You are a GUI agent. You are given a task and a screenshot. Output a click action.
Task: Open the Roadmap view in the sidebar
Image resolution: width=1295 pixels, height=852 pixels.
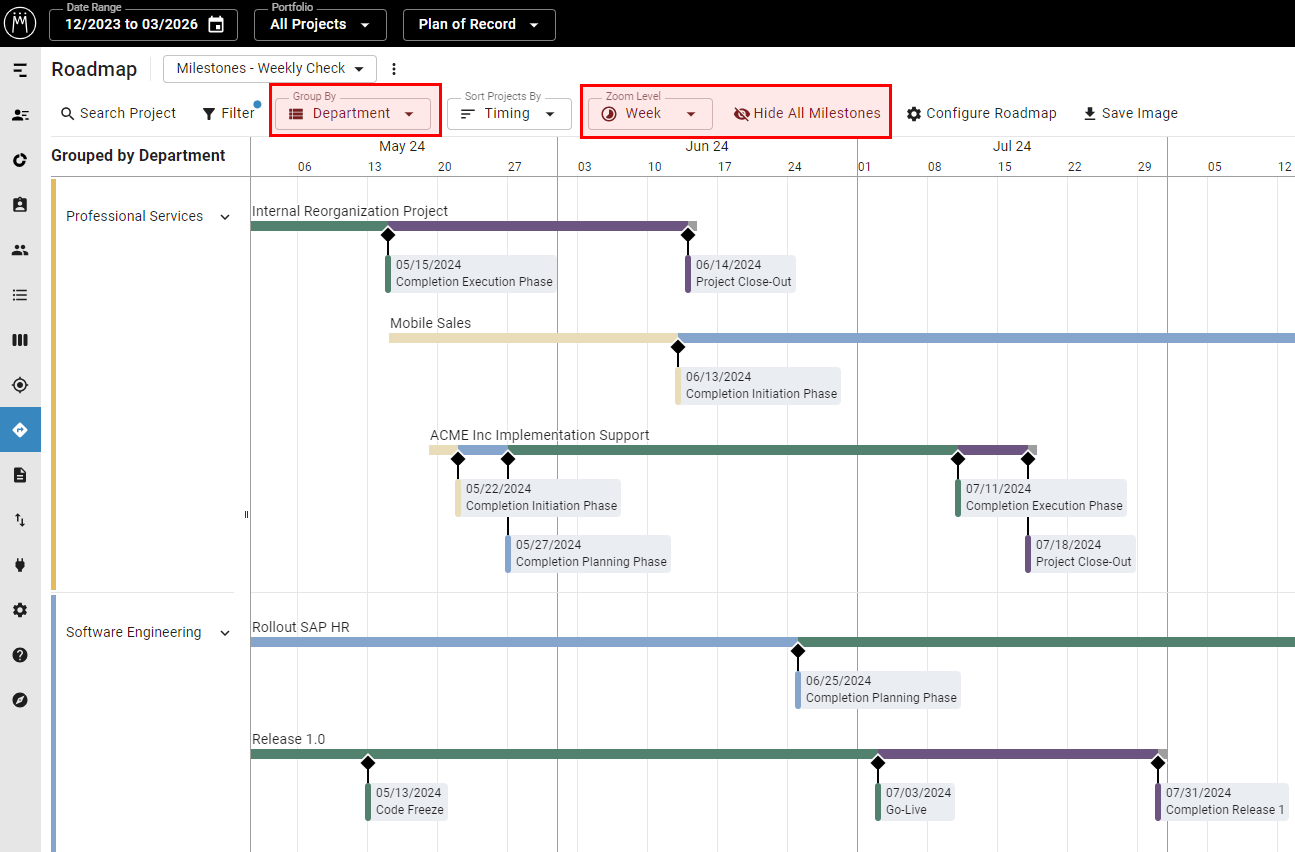[20, 429]
